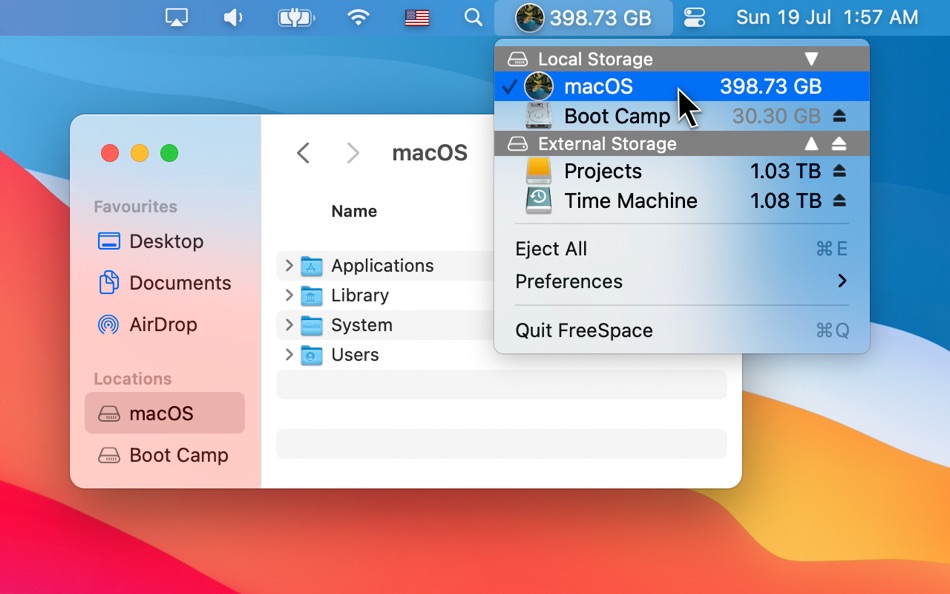The height and width of the screenshot is (594, 950).
Task: Select Time Machine drive in menu
Action: point(682,201)
